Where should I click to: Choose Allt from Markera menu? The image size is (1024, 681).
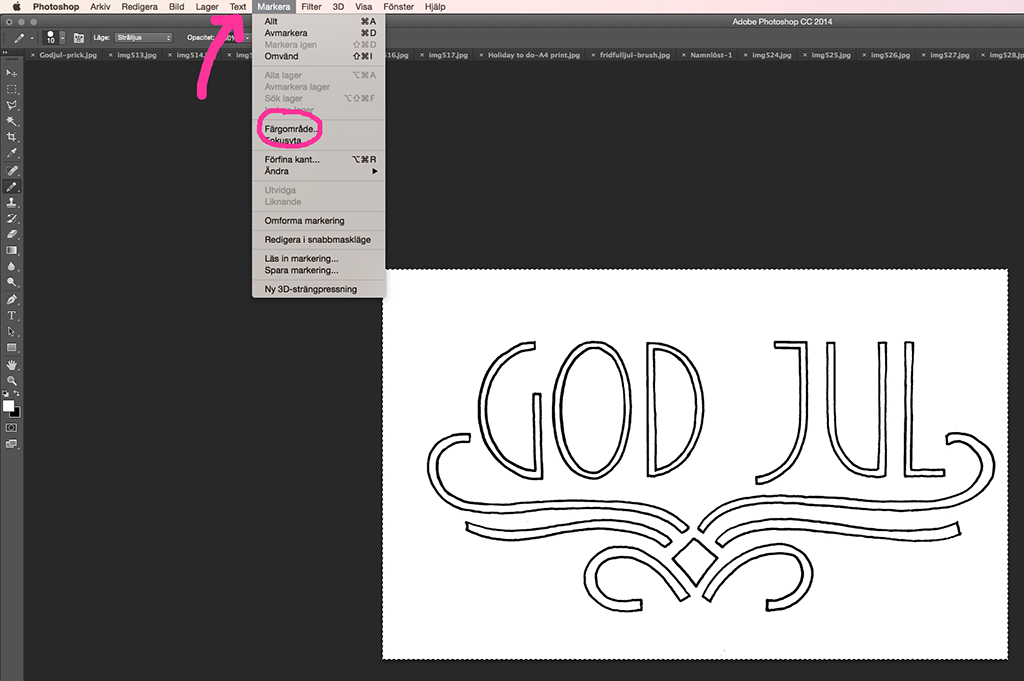[x=319, y=22]
